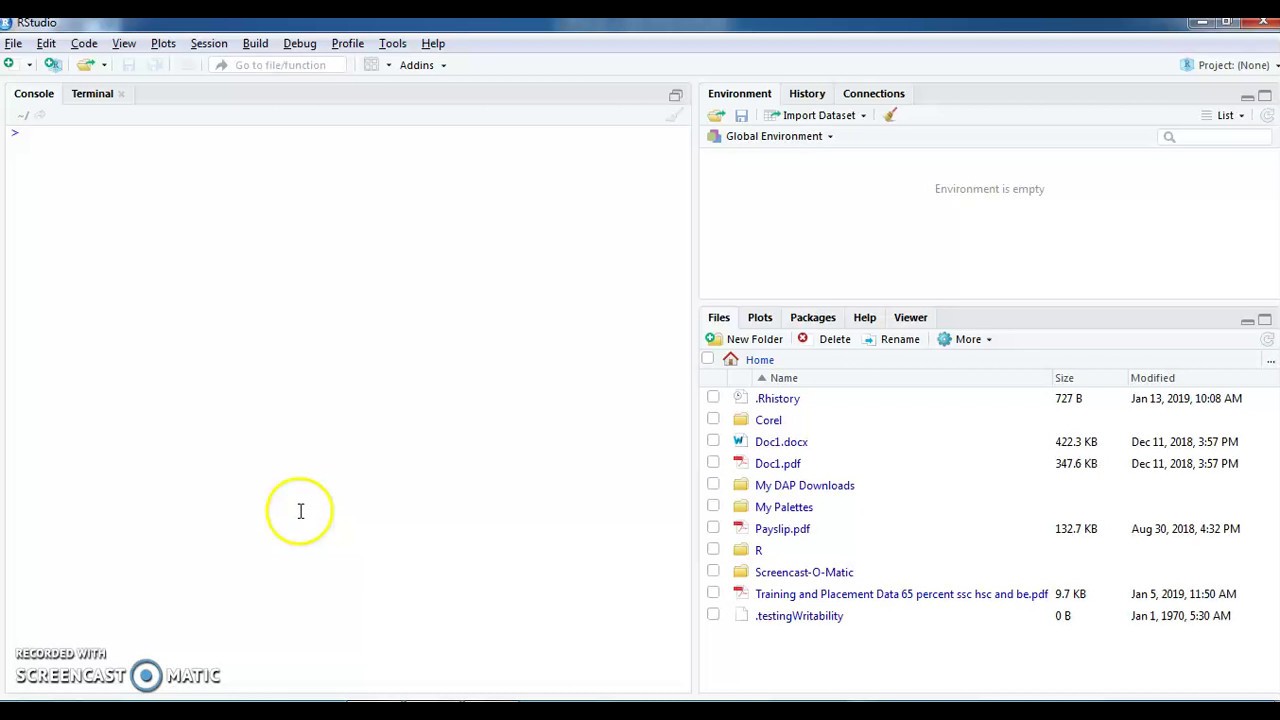Click the Delete button in Files pane
This screenshot has width=1280, height=720.
point(824,339)
